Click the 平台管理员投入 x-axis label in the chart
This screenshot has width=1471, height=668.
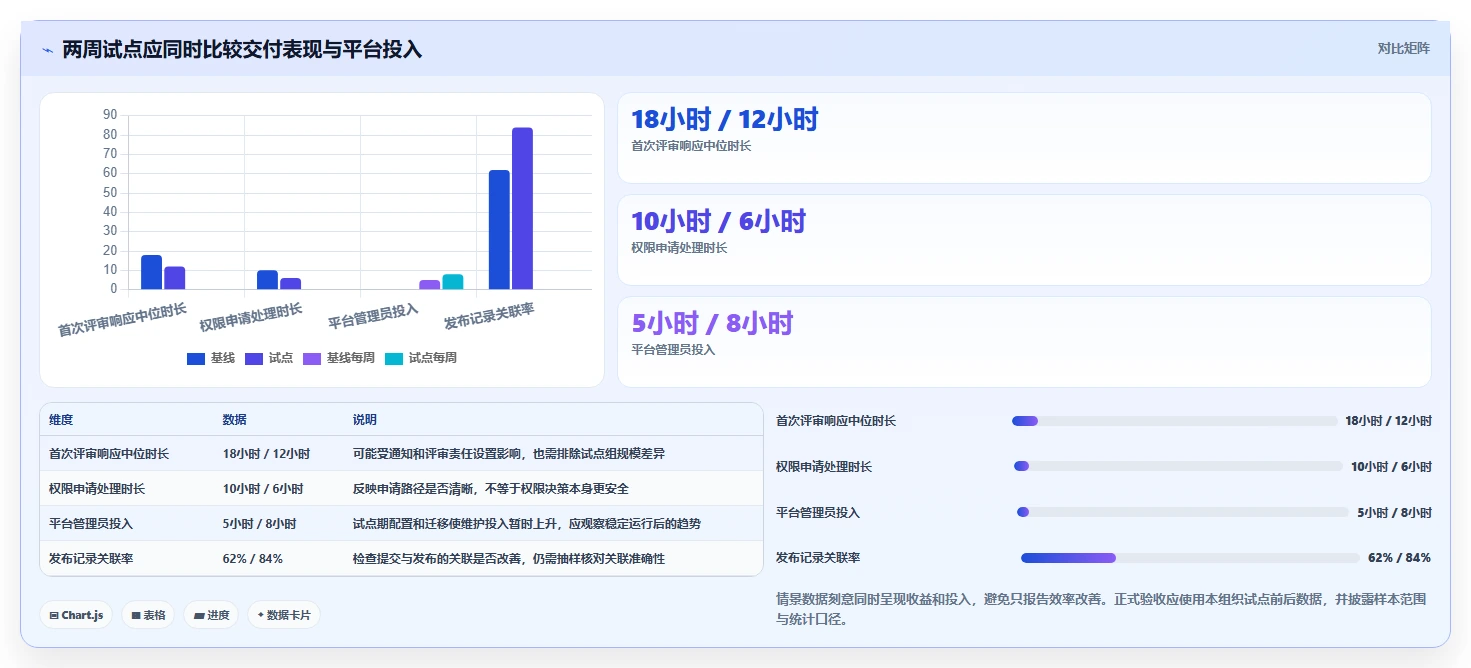click(373, 316)
